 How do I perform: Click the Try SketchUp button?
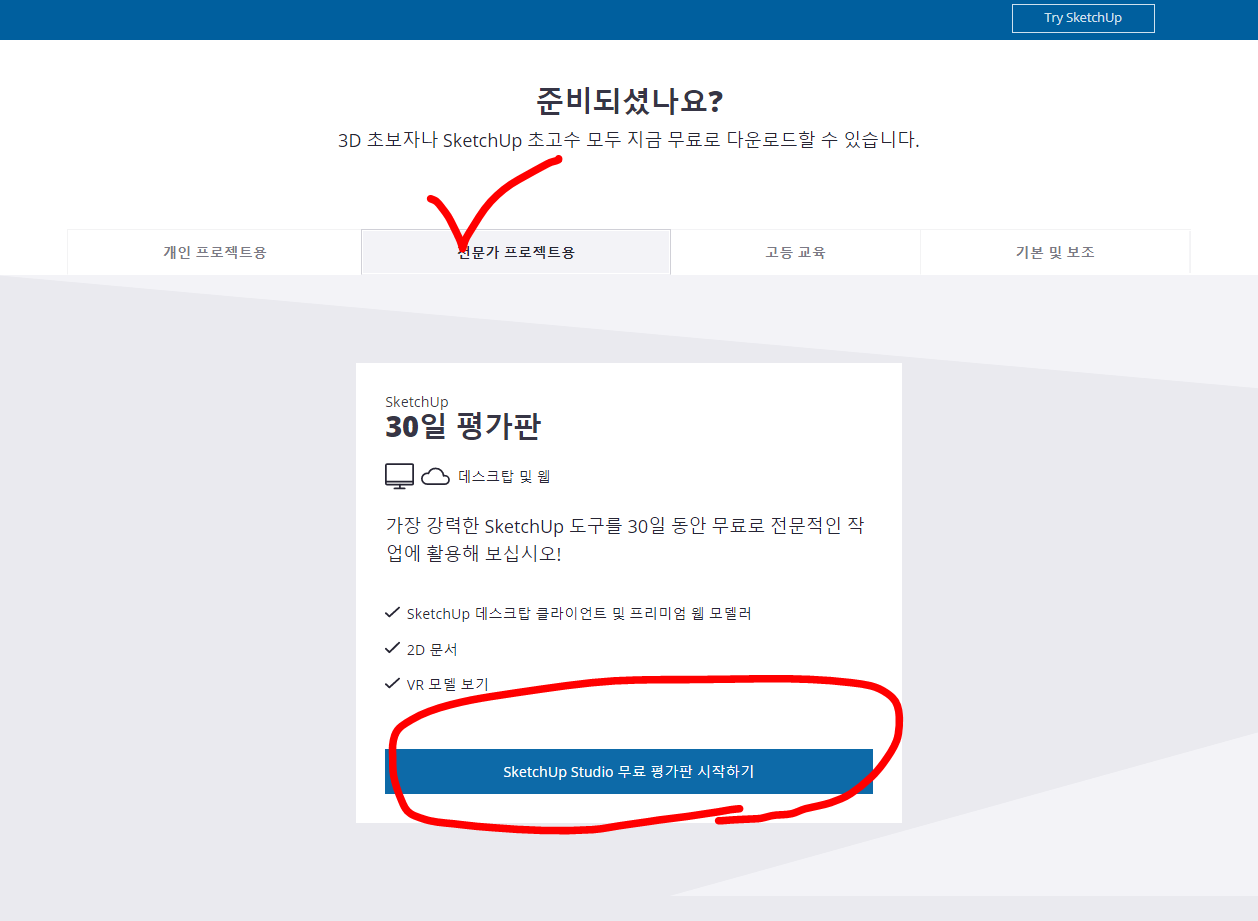[x=1083, y=18]
